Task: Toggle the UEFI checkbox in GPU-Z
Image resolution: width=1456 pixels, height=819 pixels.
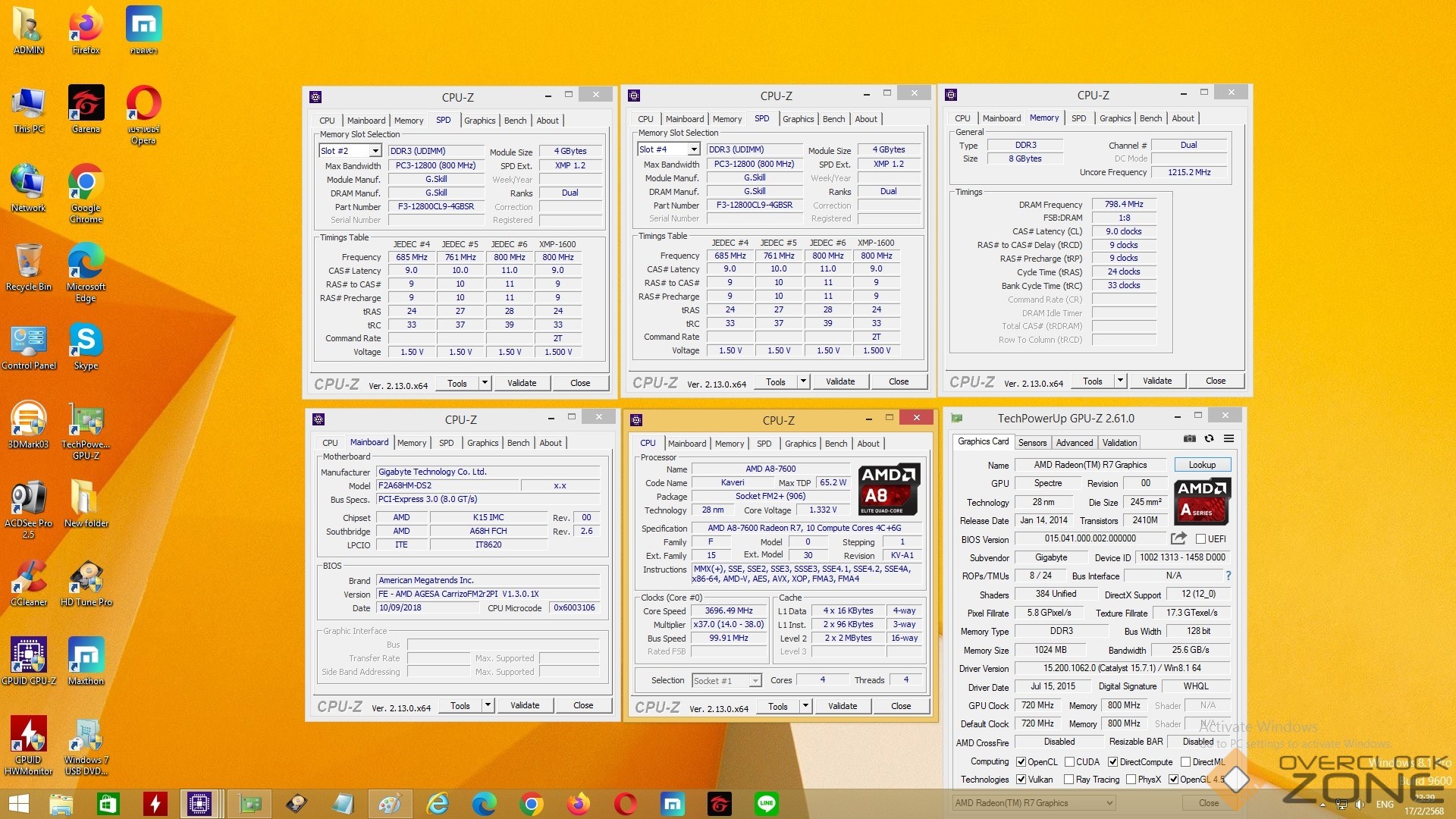Action: pyautogui.click(x=1200, y=539)
